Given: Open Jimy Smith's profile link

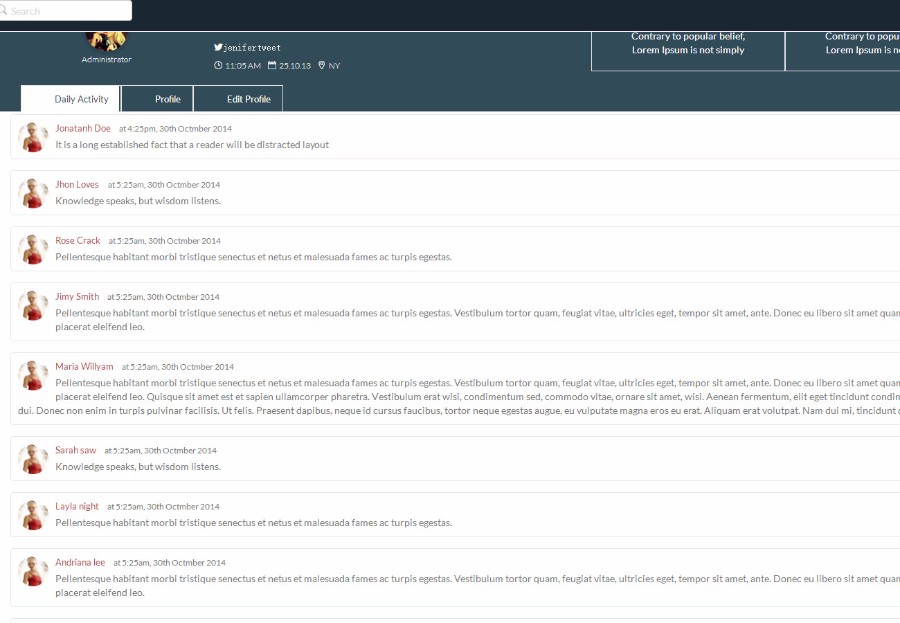Looking at the screenshot, I should [77, 296].
